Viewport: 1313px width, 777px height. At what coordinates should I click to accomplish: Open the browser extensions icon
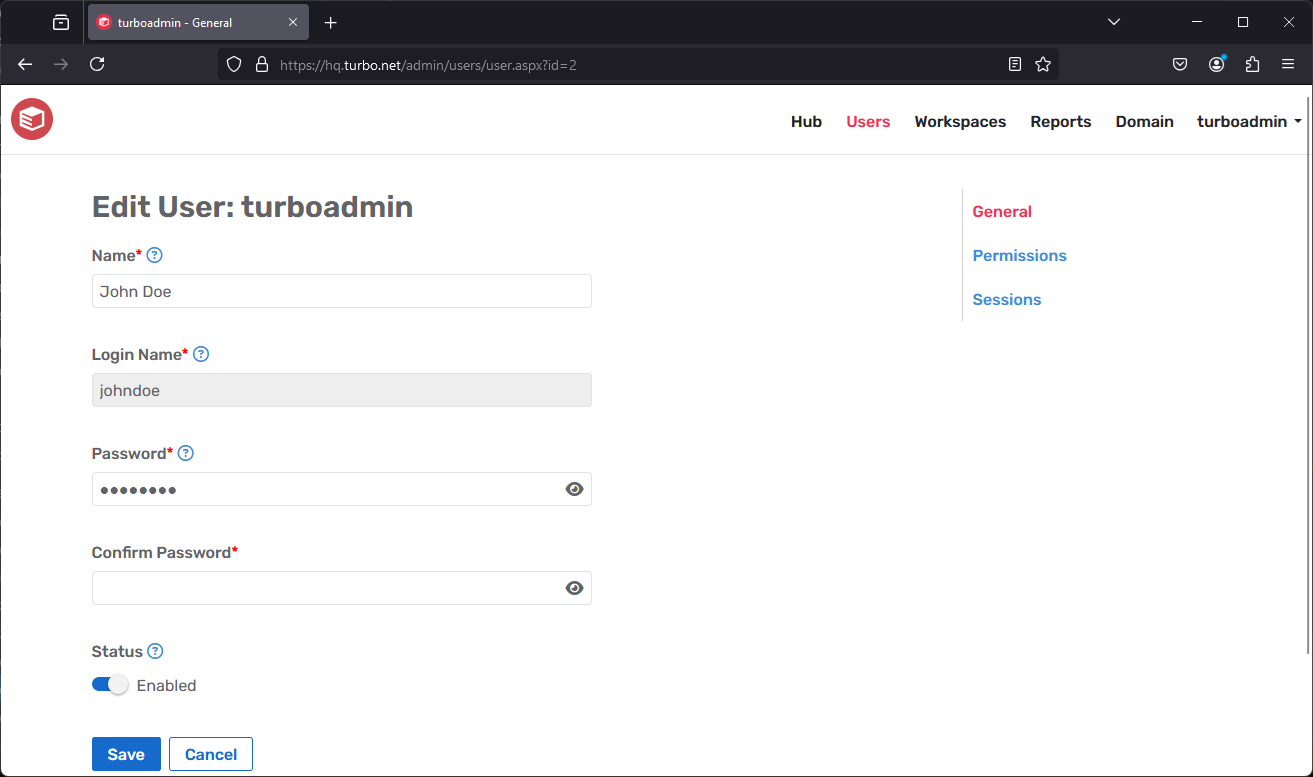pyautogui.click(x=1252, y=64)
